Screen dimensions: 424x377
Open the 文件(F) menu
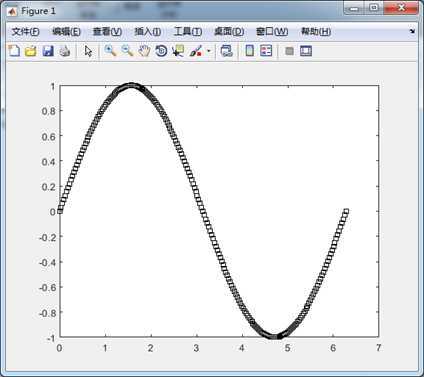[x=25, y=32]
